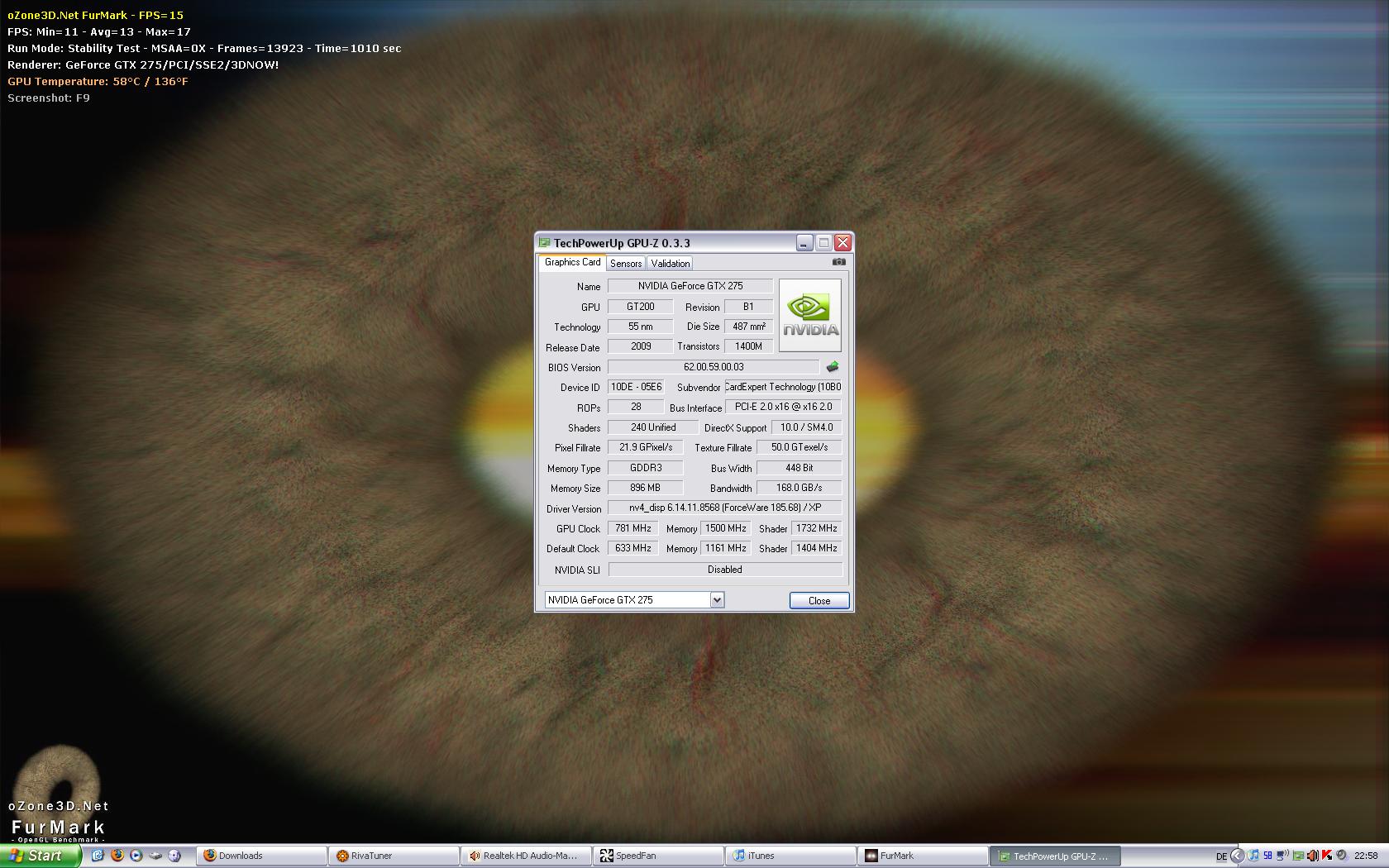This screenshot has height=868, width=1389.
Task: Close GPU-Z with the red X
Action: point(842,242)
